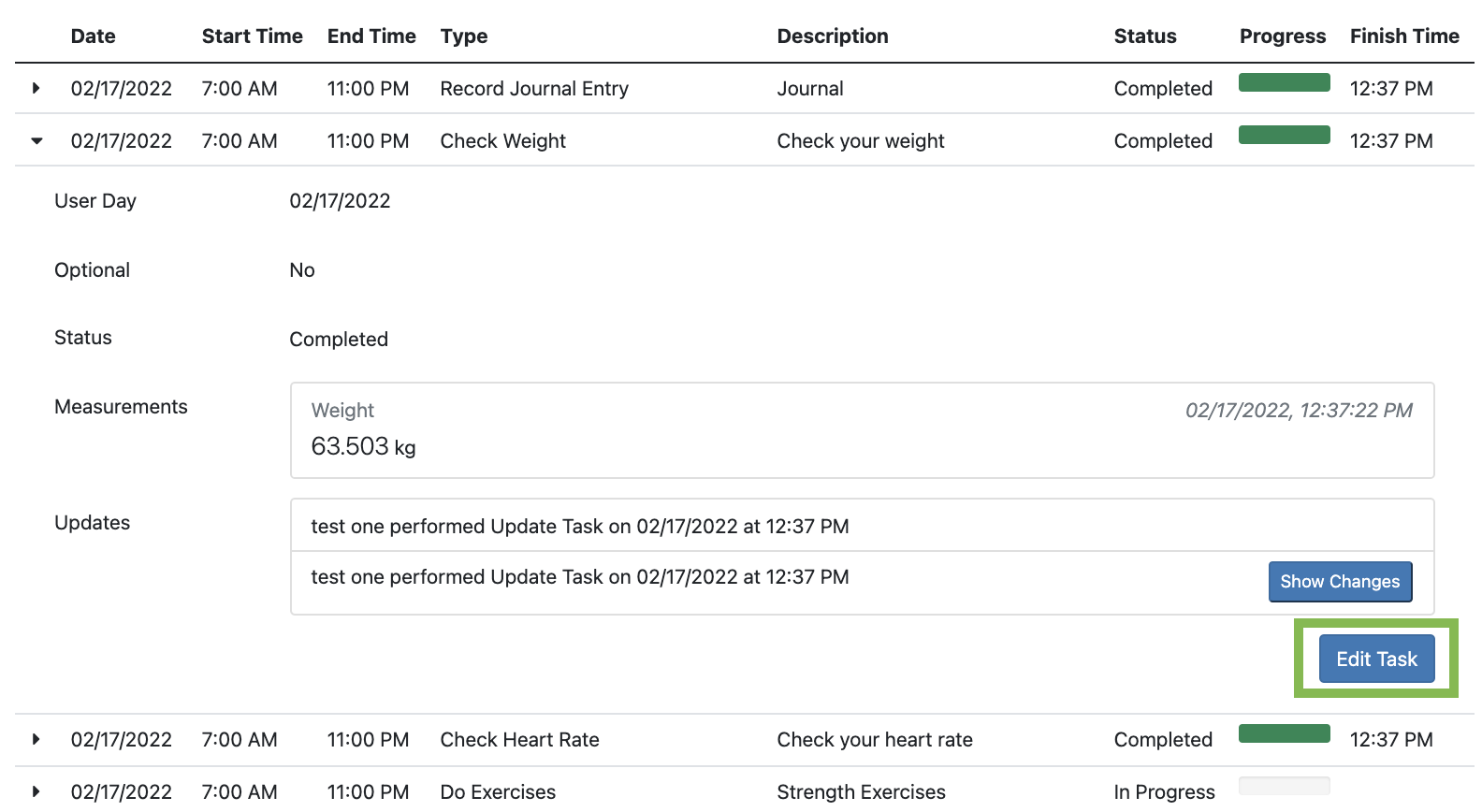Image resolution: width=1482 pixels, height=812 pixels.
Task: Click the End Time column header
Action: tap(371, 36)
